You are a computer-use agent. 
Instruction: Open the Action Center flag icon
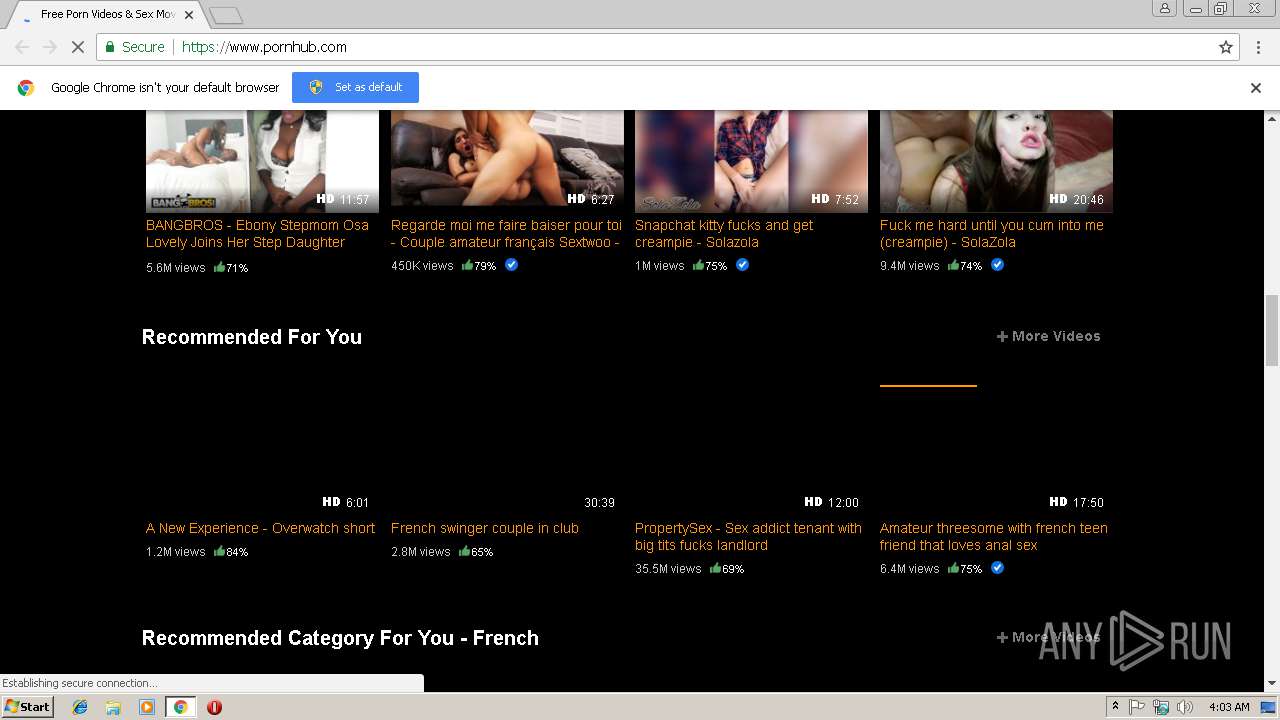[1137, 707]
